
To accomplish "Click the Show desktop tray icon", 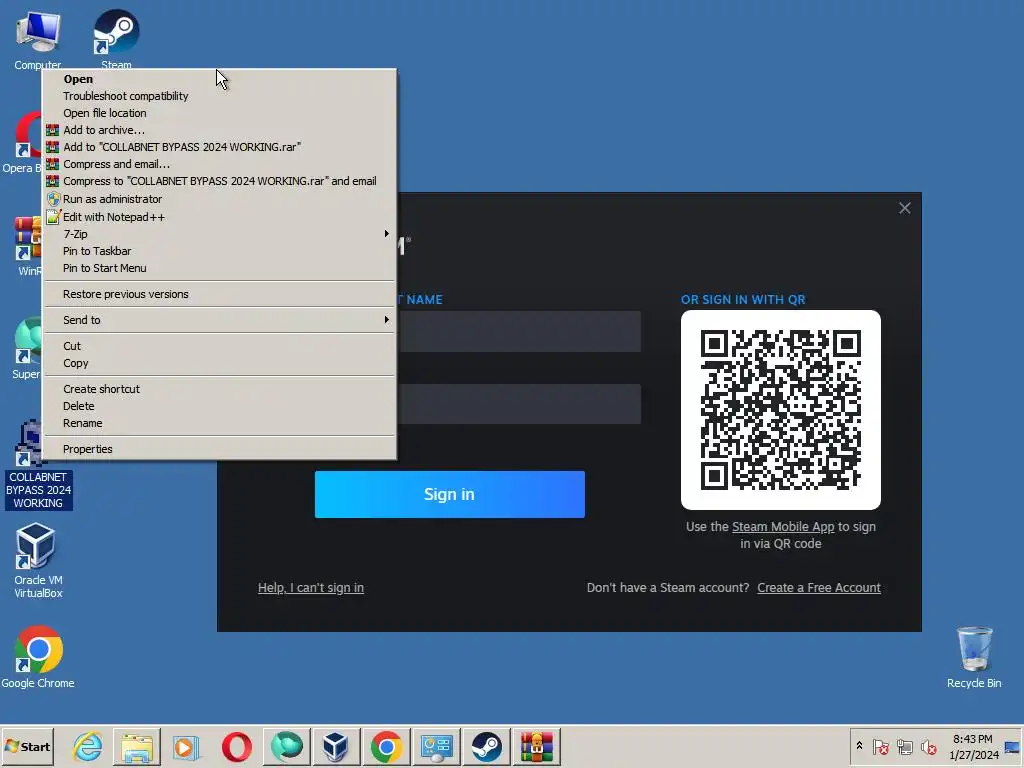I will pos(1013,746).
